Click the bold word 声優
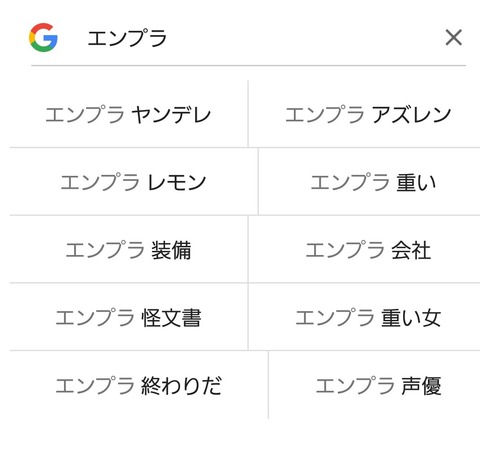 pos(421,386)
